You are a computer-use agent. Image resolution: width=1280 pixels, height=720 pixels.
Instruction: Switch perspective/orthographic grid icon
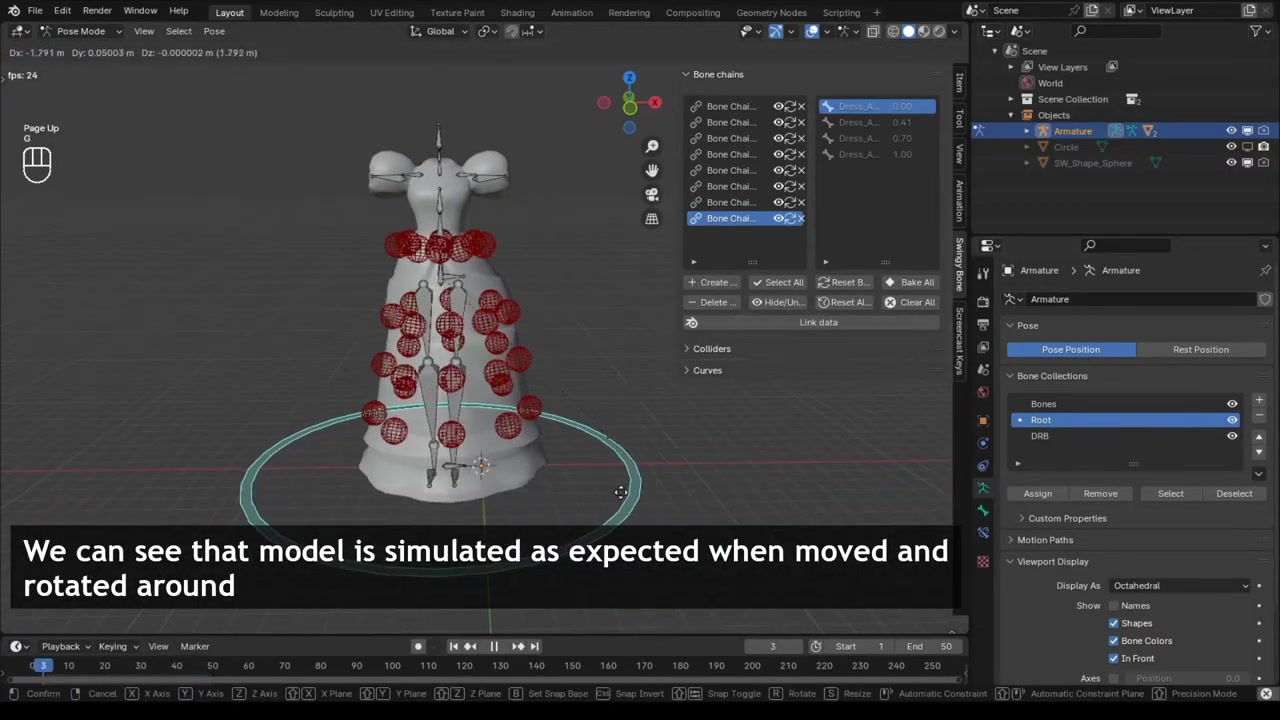coord(652,219)
